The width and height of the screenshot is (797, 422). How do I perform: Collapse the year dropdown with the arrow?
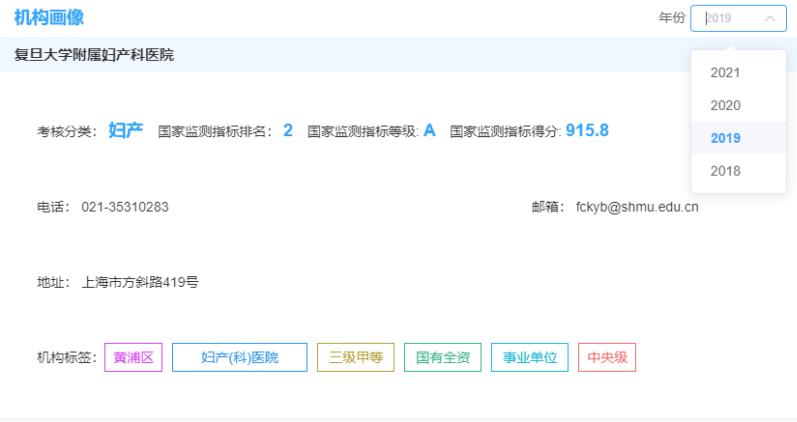coord(770,18)
